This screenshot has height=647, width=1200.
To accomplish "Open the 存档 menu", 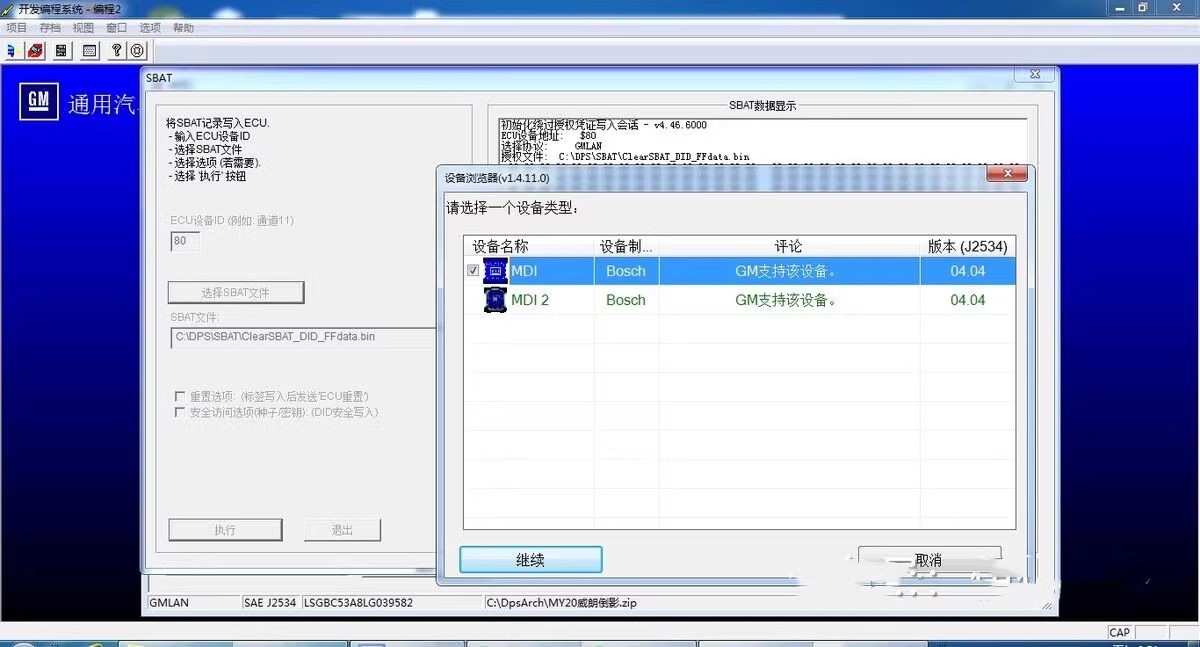I will [x=50, y=28].
